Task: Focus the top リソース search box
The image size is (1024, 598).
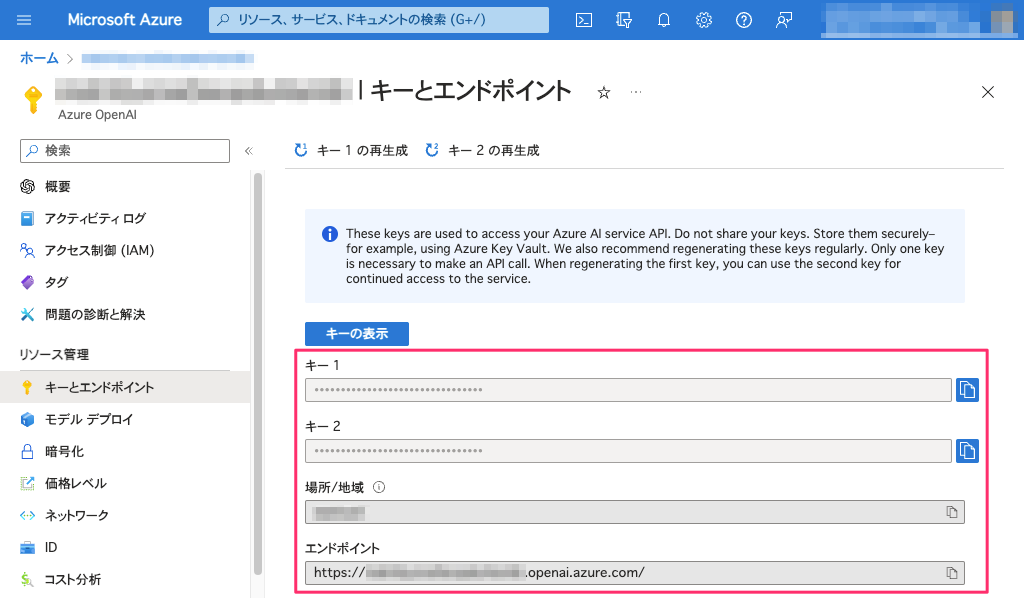Action: [379, 20]
